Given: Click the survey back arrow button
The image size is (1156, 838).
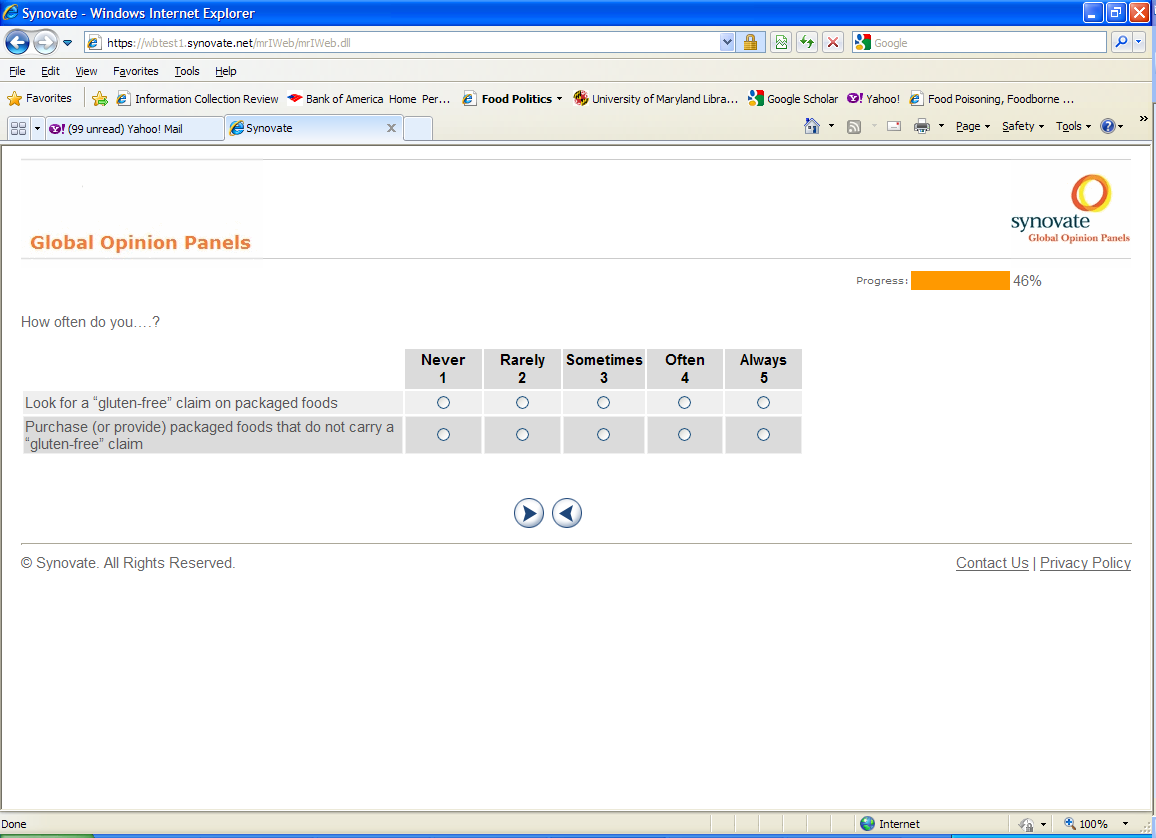Looking at the screenshot, I should [567, 513].
